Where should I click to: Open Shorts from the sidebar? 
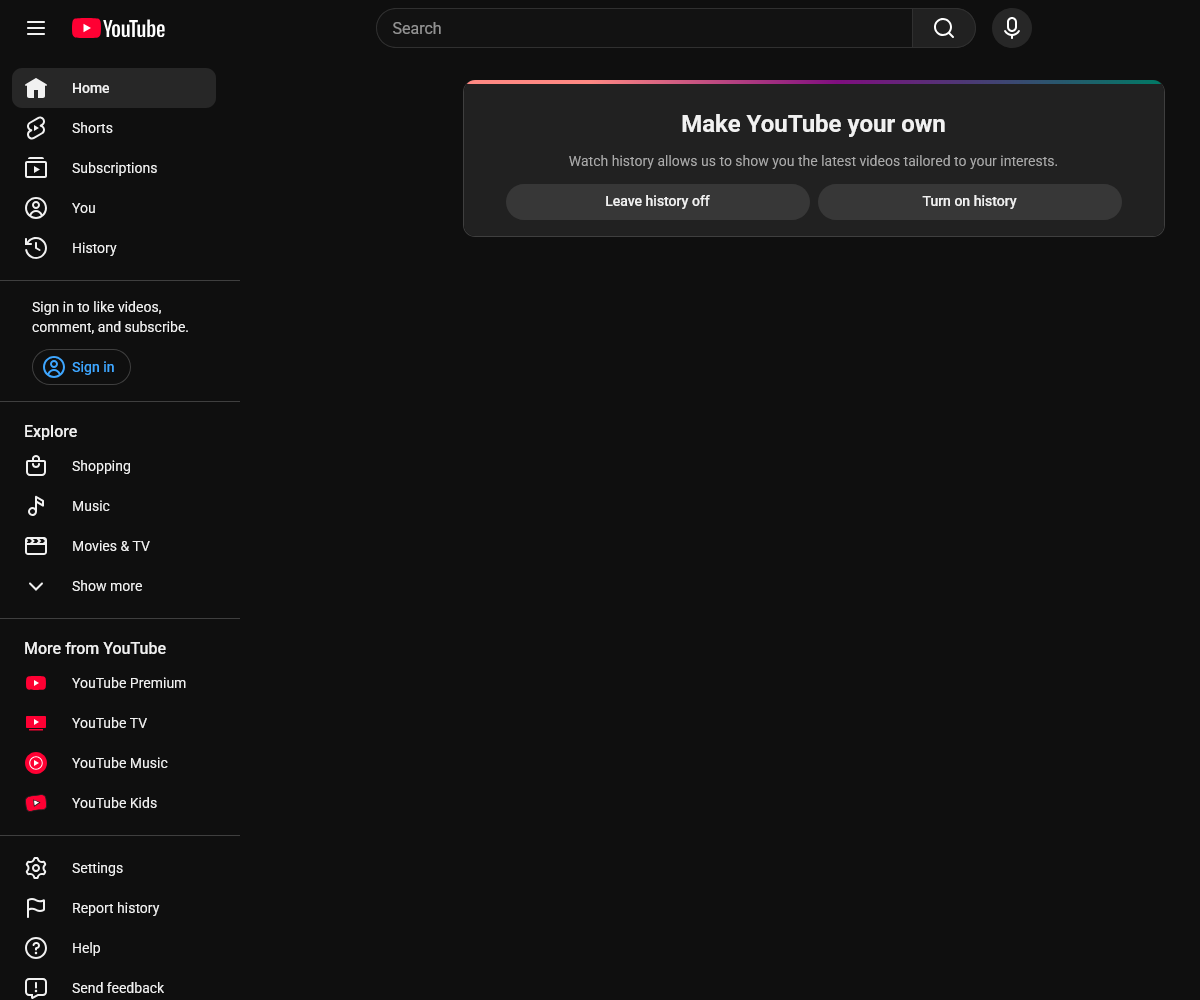click(x=92, y=128)
